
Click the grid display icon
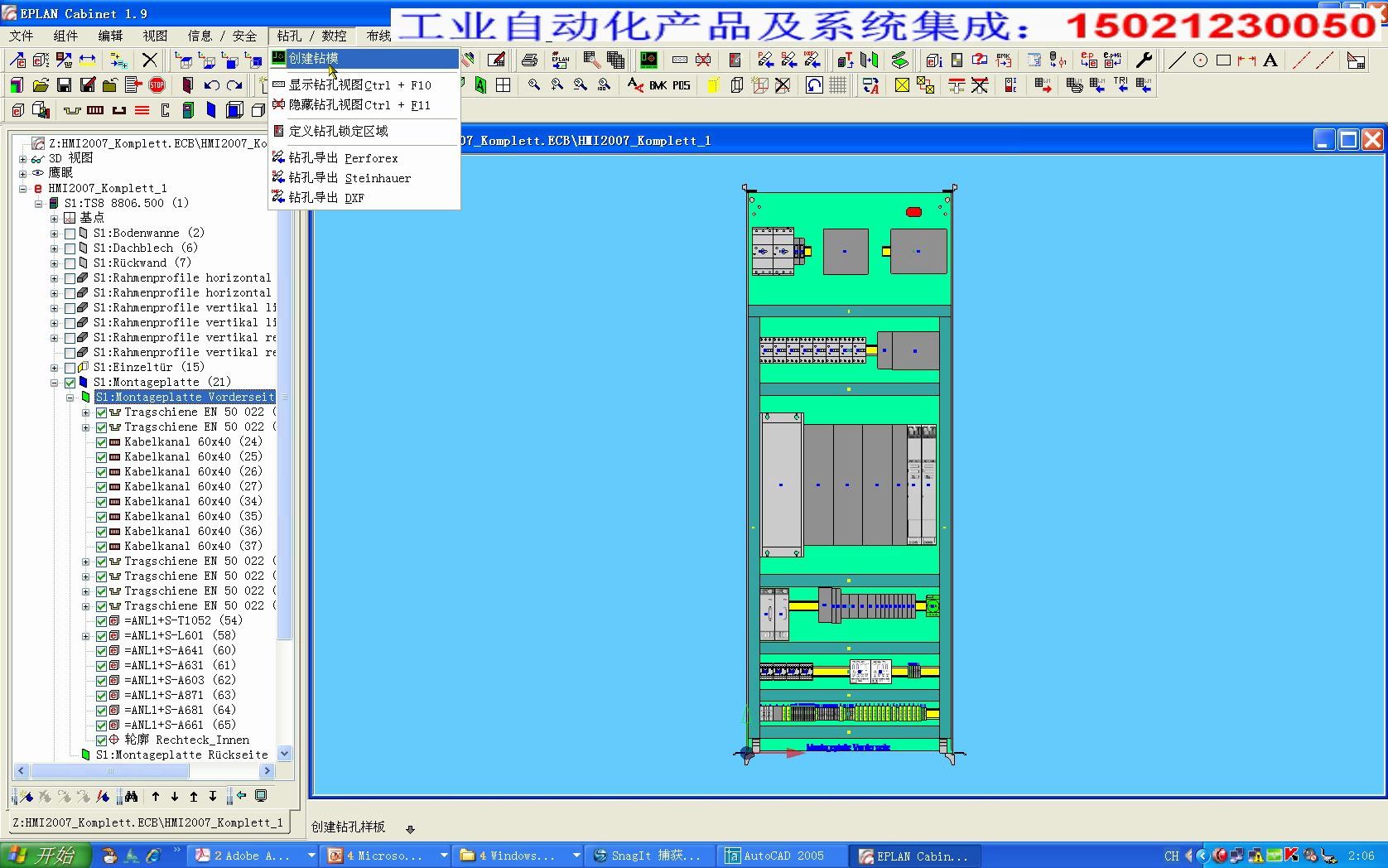click(838, 85)
